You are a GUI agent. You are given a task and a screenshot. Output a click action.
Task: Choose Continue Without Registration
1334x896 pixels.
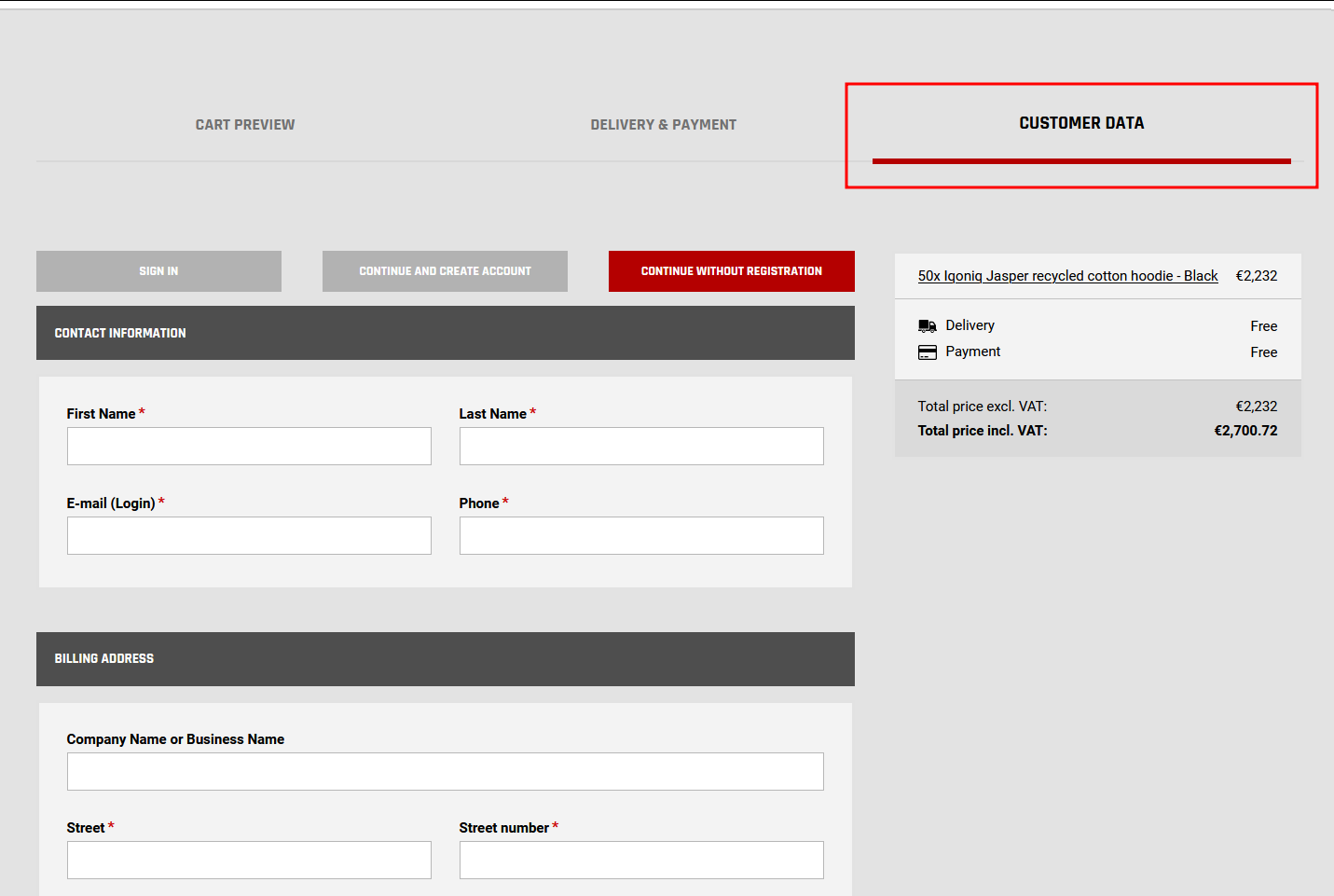tap(732, 271)
